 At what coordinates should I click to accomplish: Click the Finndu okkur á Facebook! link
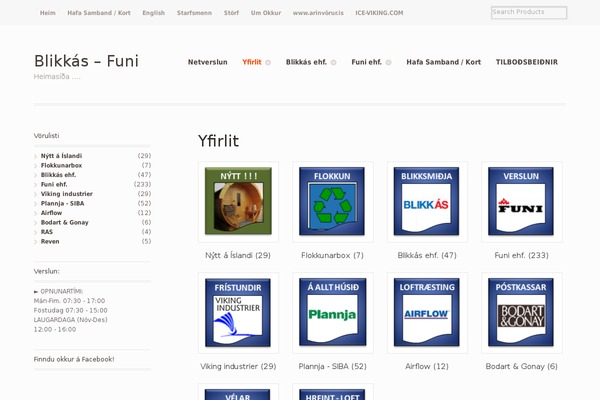(x=74, y=359)
